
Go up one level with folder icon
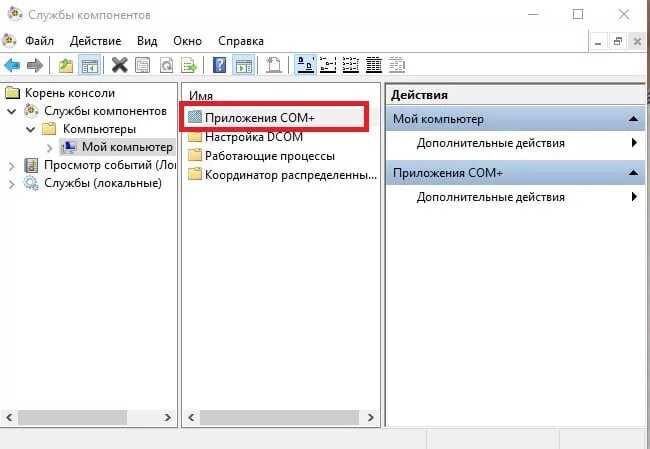pyautogui.click(x=65, y=65)
